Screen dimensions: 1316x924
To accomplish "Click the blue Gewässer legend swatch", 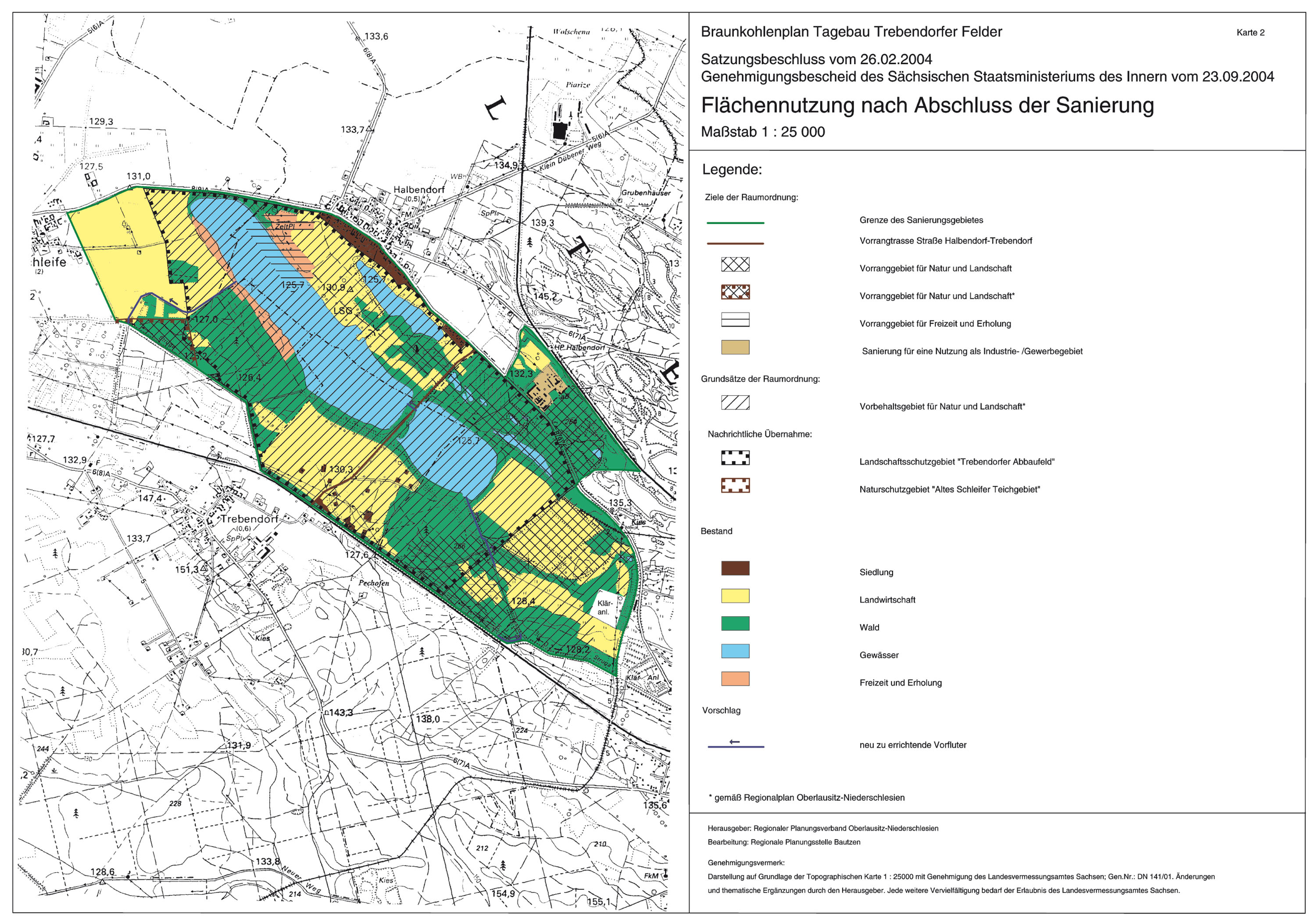I will pyautogui.click(x=735, y=651).
